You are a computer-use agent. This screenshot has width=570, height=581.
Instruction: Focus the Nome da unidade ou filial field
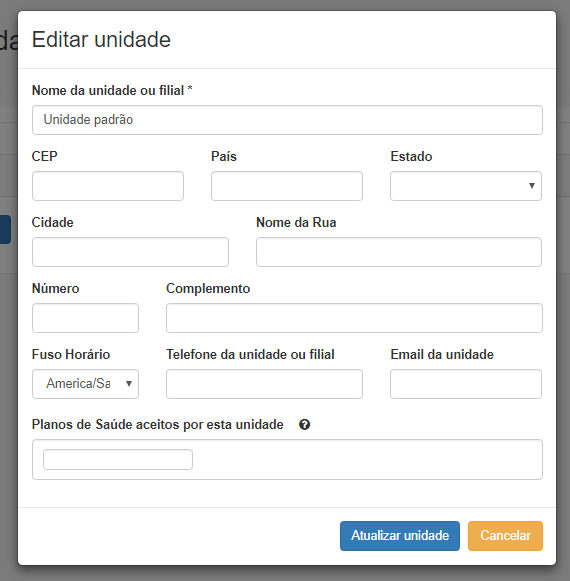(x=287, y=120)
